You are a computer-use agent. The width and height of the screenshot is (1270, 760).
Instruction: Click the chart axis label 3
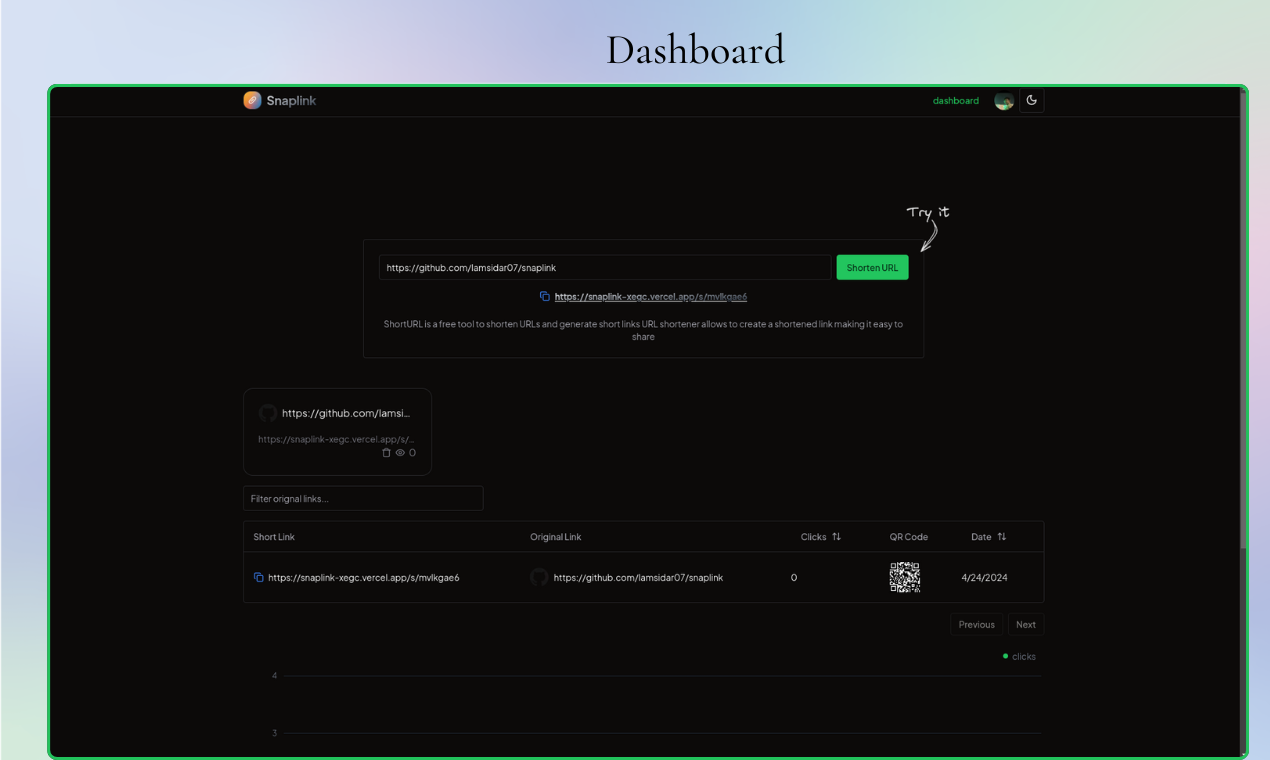[x=274, y=733]
